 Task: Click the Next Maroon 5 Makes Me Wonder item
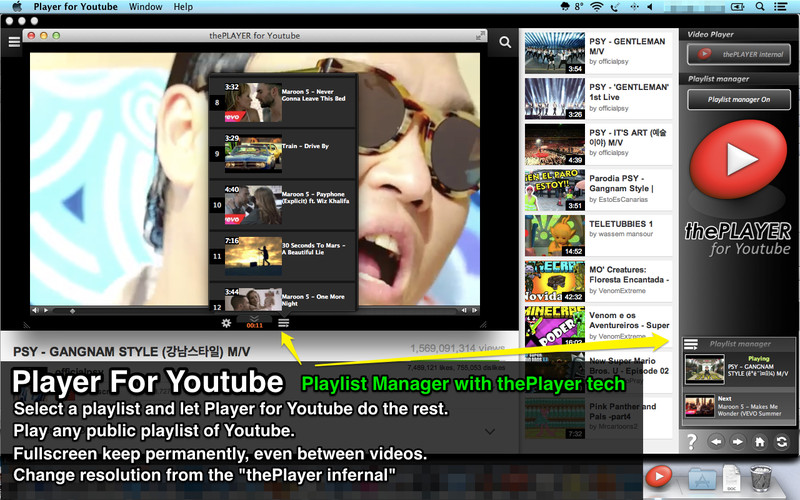point(738,407)
